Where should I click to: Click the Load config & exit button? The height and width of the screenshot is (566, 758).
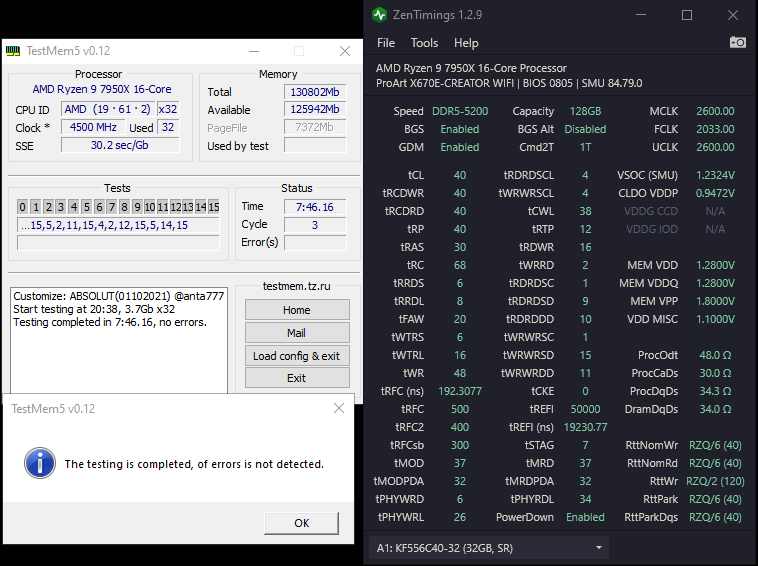296,356
